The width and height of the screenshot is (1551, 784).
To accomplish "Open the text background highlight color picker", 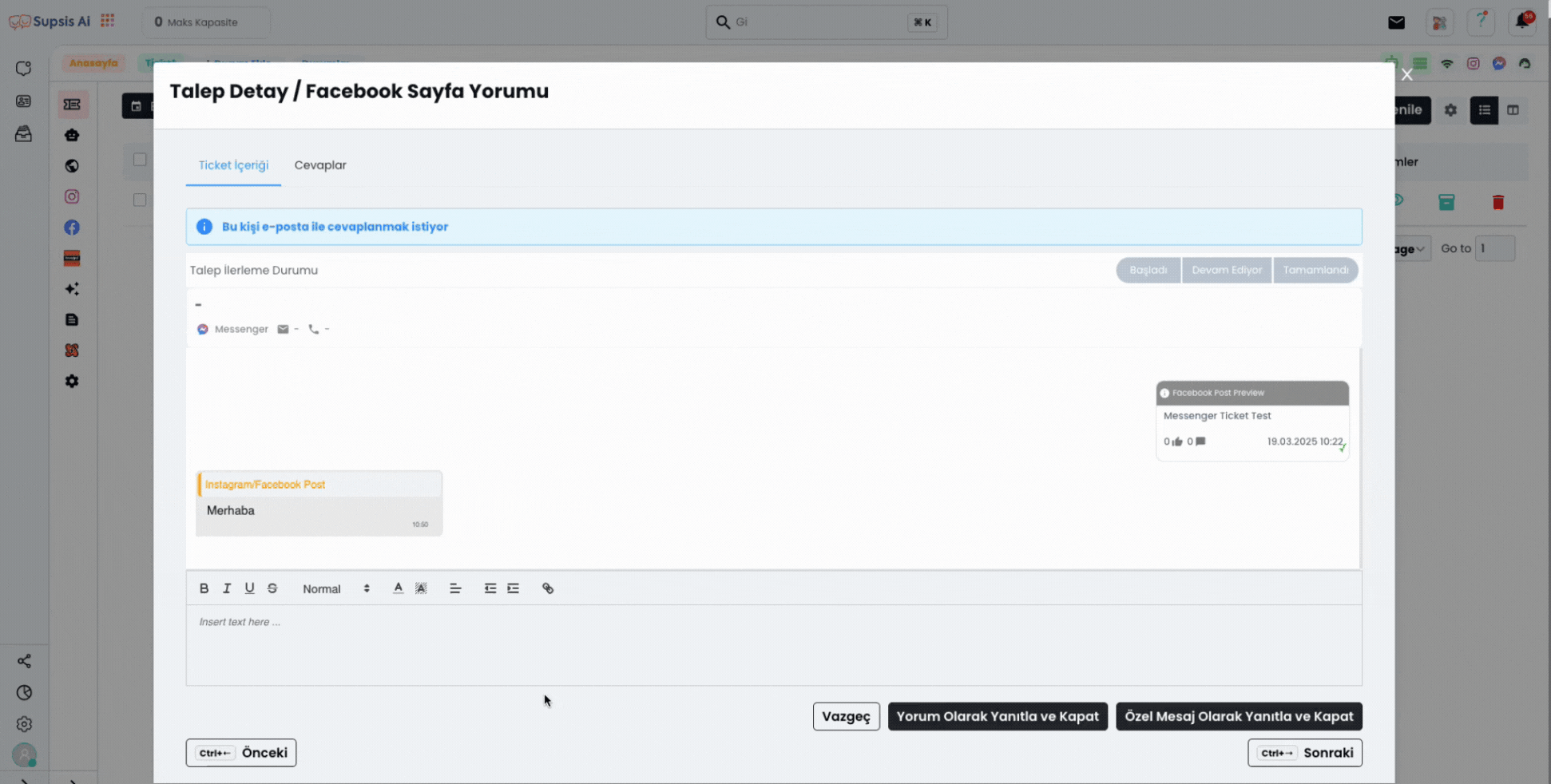I will tap(421, 588).
